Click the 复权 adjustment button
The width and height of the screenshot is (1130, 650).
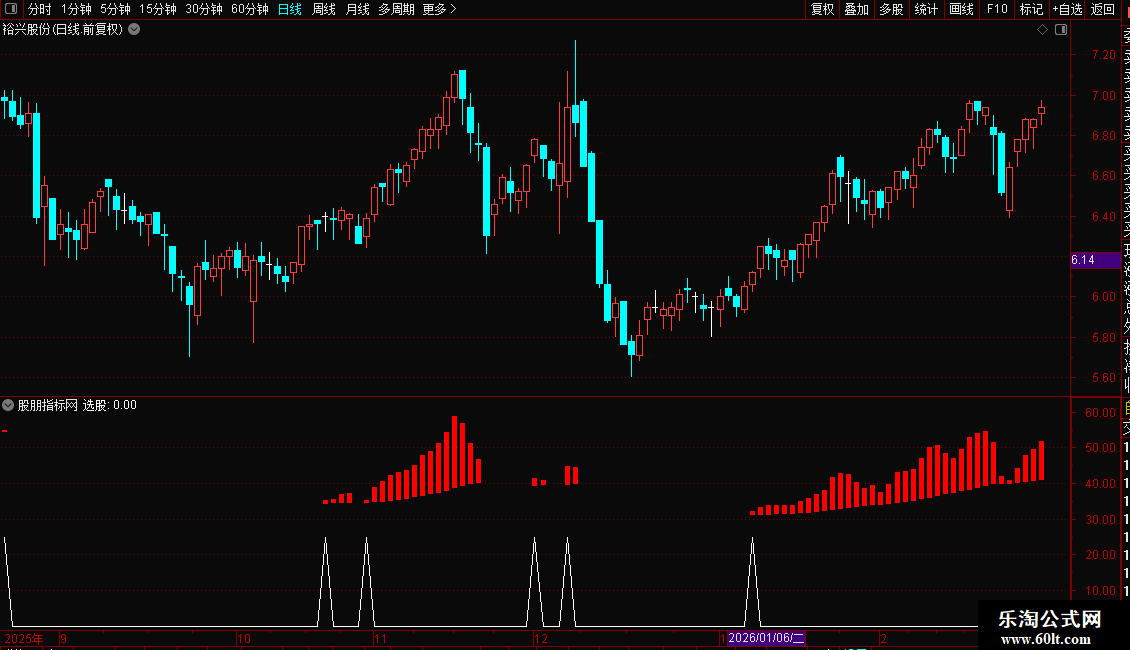coord(822,9)
